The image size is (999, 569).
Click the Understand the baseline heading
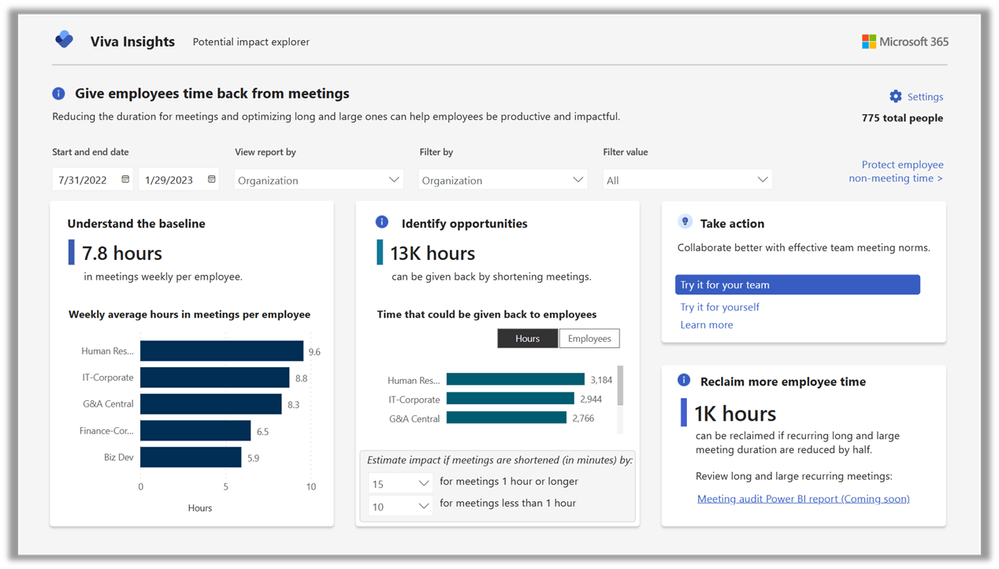(136, 224)
